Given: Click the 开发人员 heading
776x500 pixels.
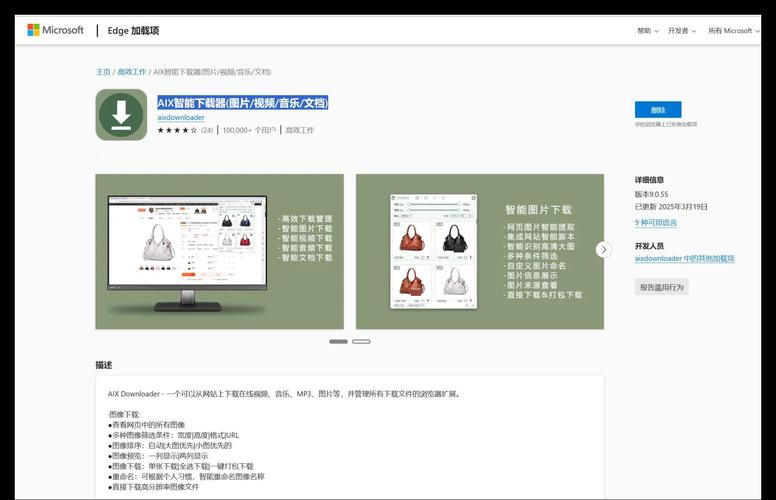Looking at the screenshot, I should [x=649, y=246].
